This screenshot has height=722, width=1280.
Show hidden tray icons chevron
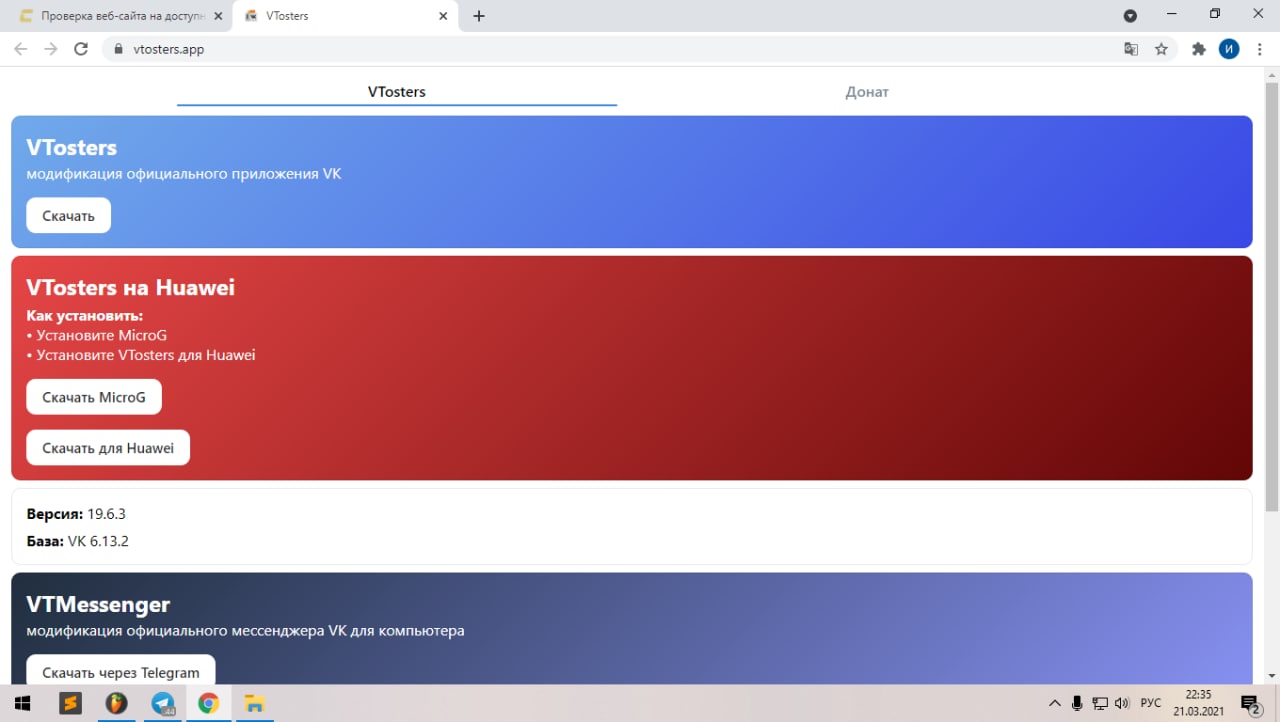[x=1054, y=703]
